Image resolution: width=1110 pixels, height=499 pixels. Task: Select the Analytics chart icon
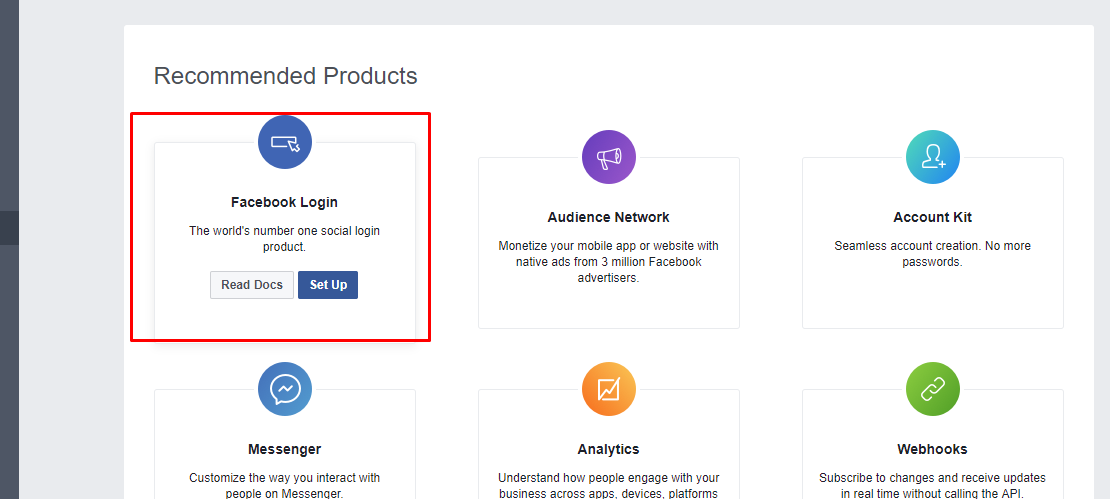point(609,389)
